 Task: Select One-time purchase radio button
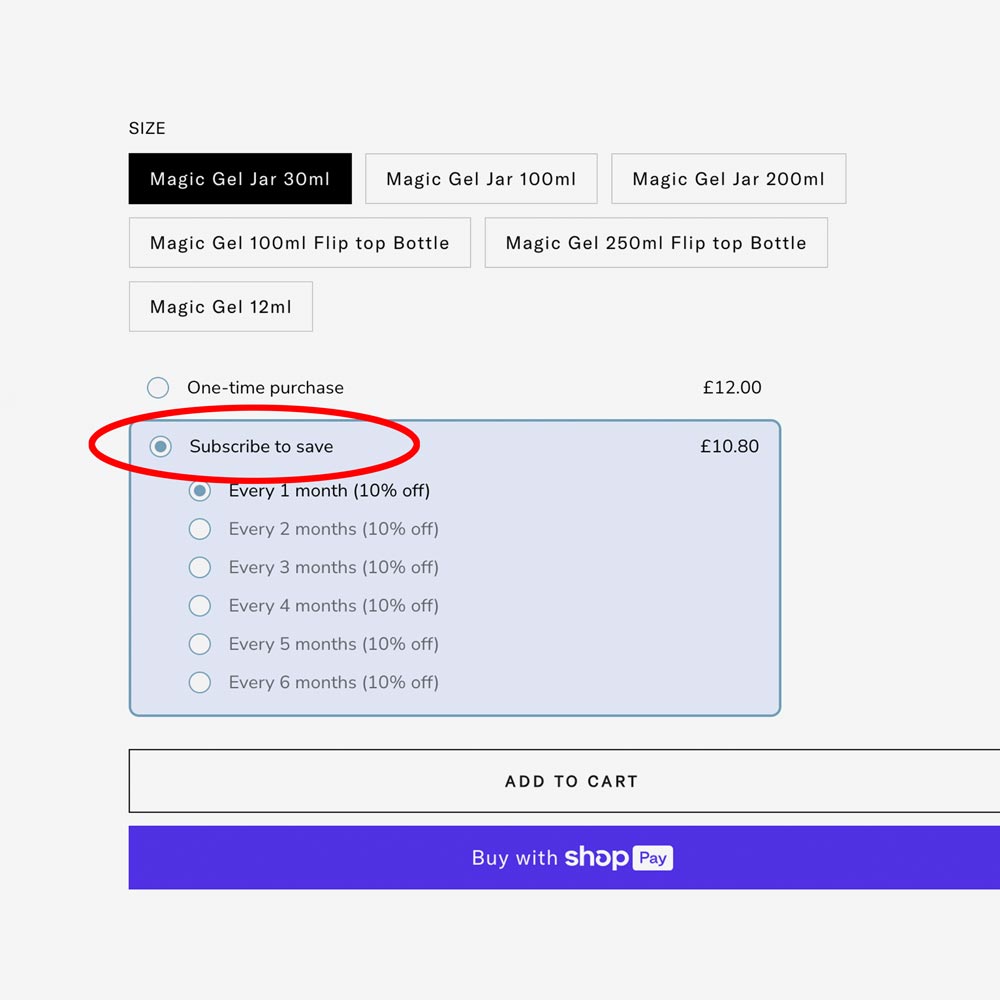[x=158, y=388]
